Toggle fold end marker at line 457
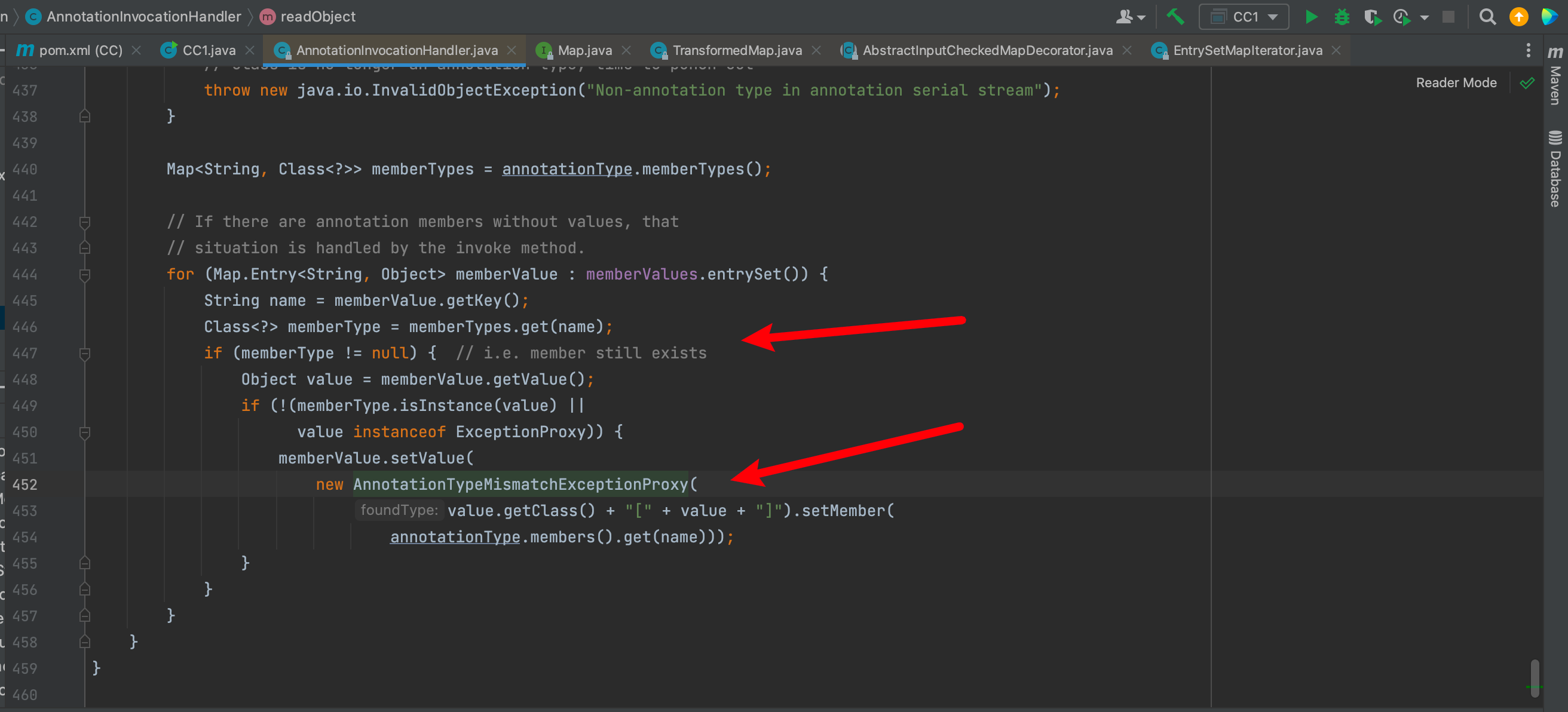The image size is (1568, 712). [x=85, y=616]
